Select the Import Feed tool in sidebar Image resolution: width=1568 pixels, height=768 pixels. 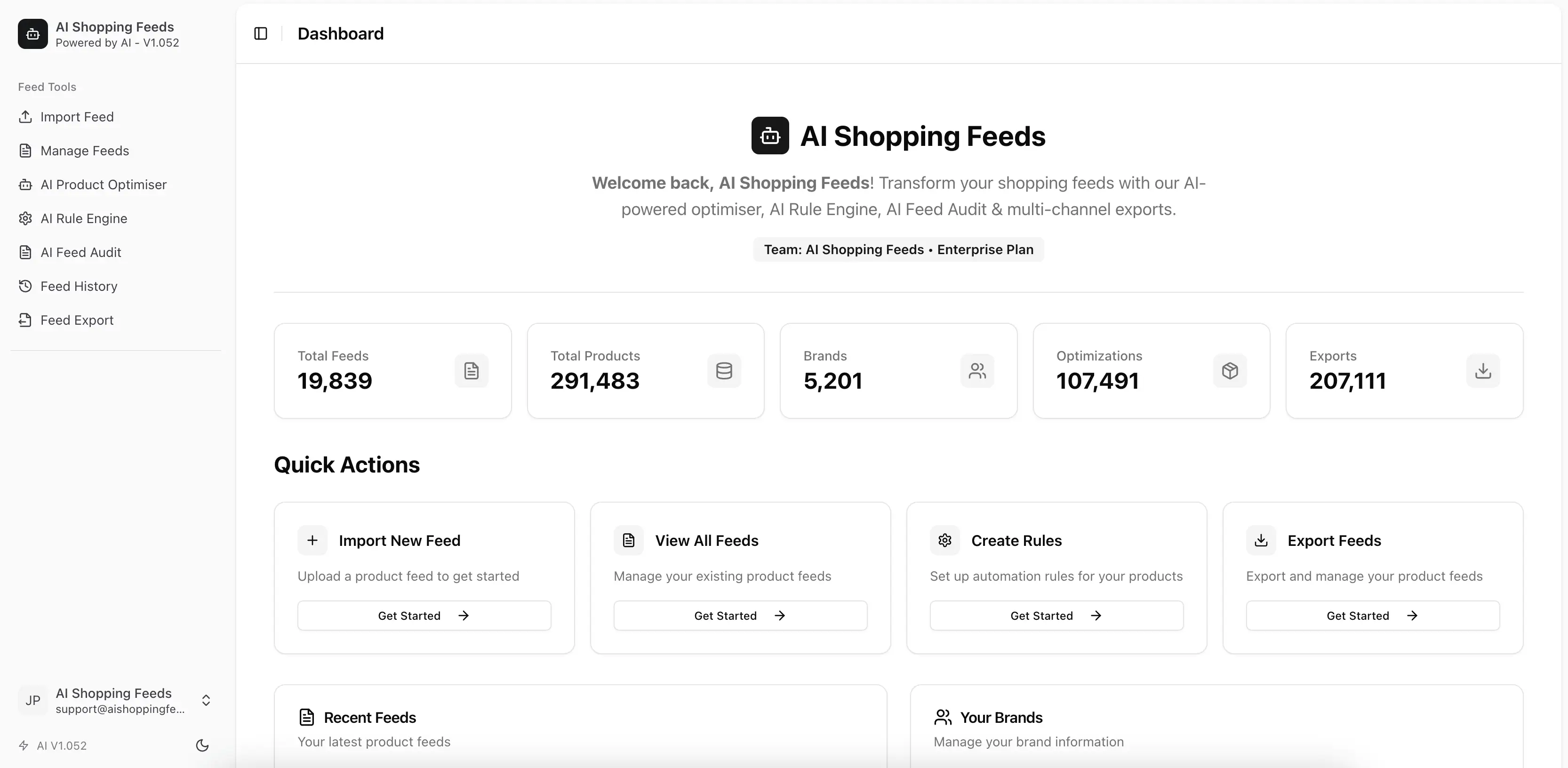pos(77,117)
